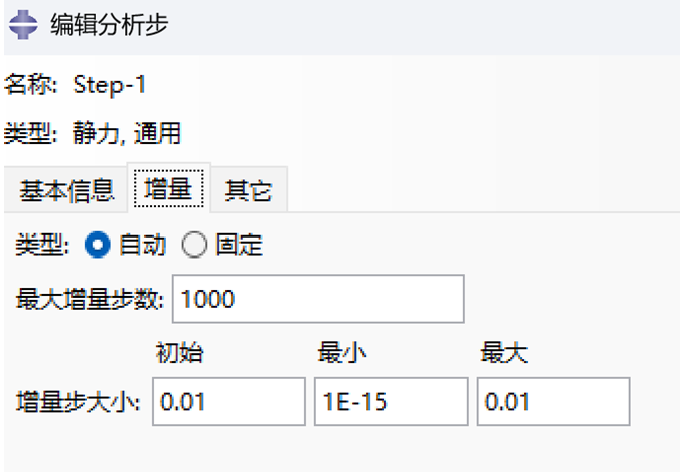
Task: Click the Step-1 name text
Action: point(109,85)
